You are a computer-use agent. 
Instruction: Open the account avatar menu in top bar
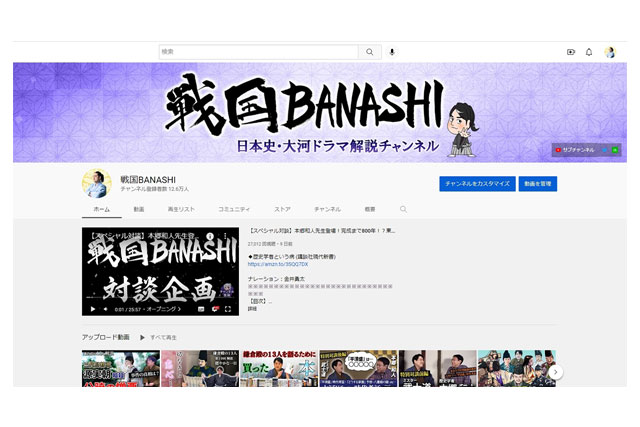tap(610, 52)
